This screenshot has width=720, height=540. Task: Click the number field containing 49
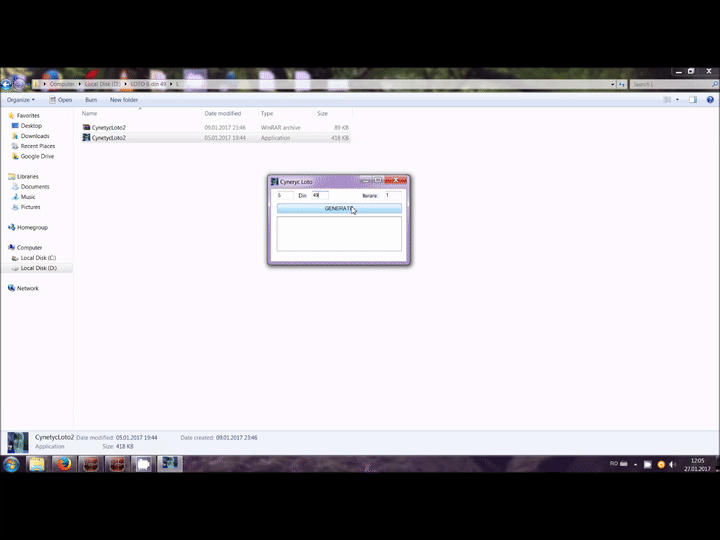tap(319, 196)
